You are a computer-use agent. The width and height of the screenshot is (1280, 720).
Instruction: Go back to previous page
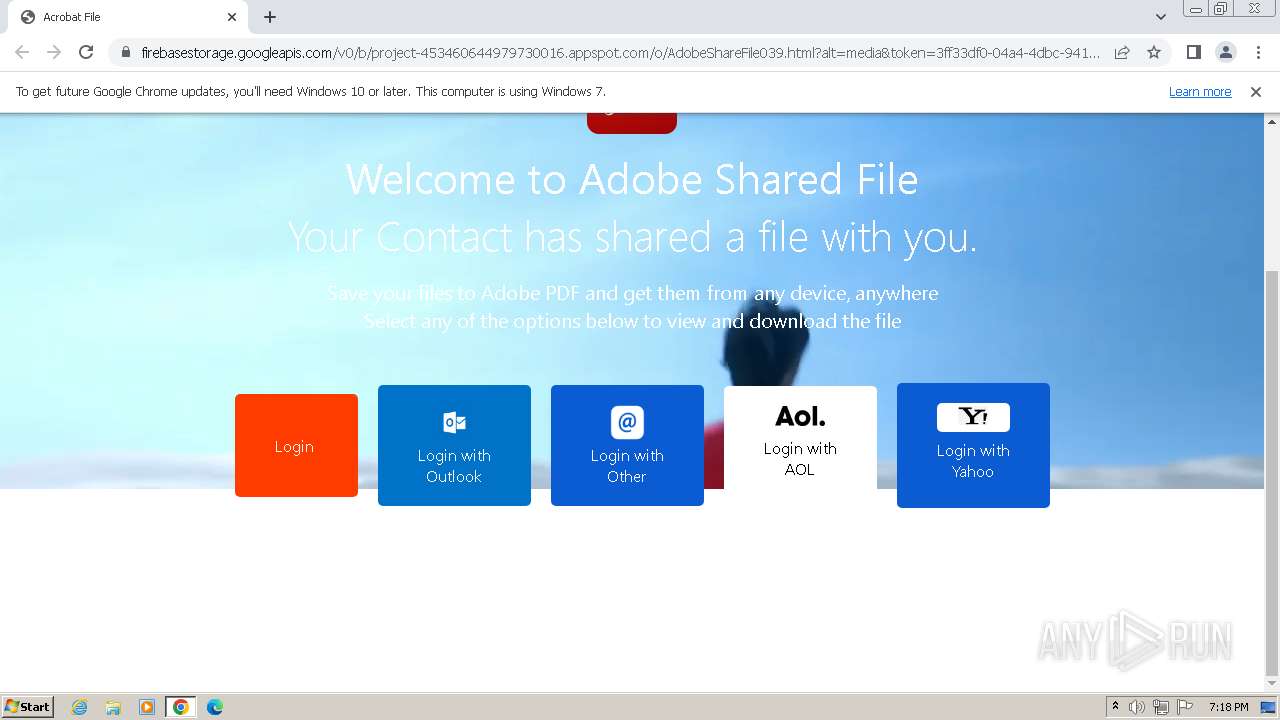coord(22,52)
